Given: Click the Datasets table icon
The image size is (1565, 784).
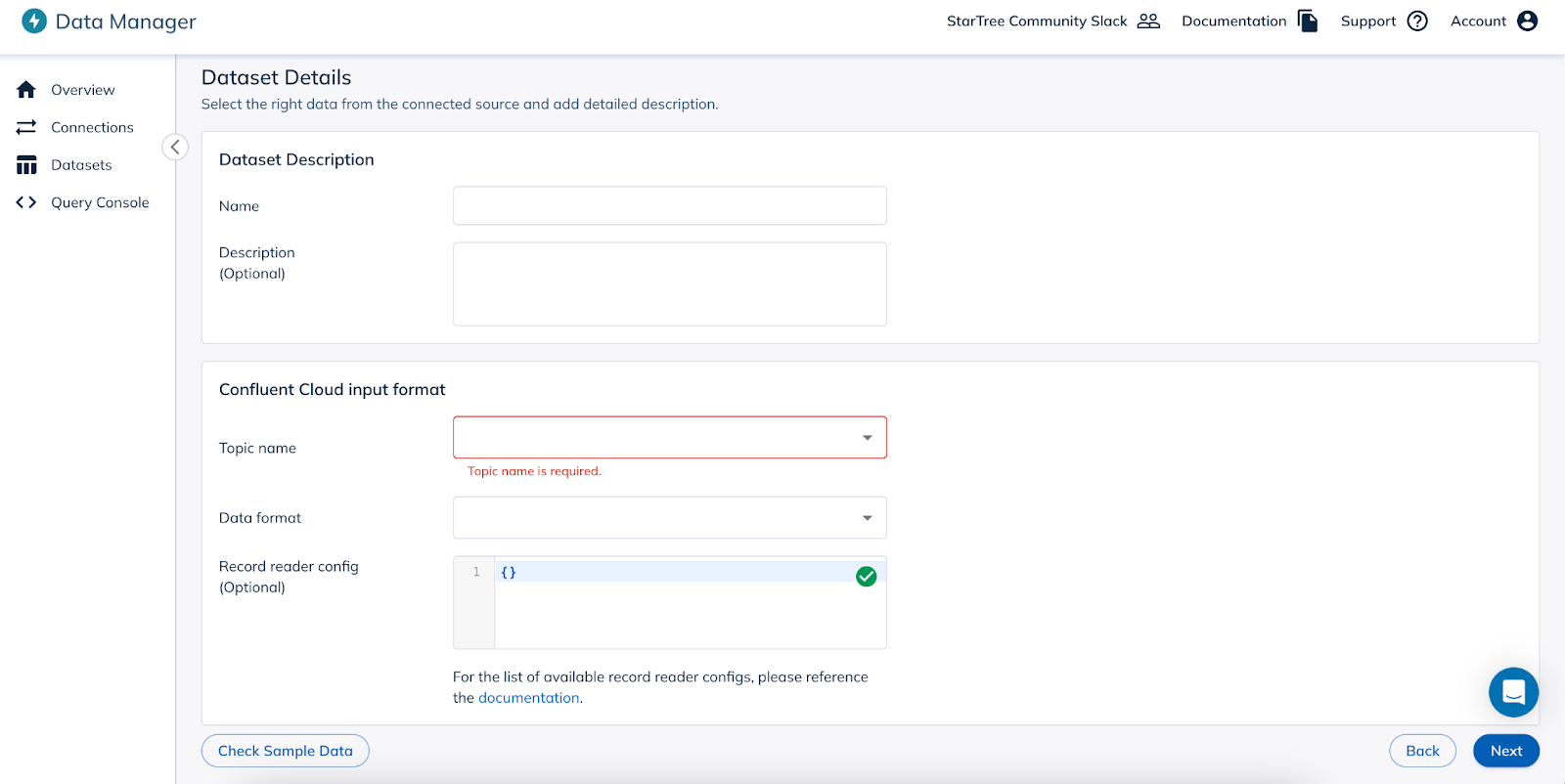Looking at the screenshot, I should [26, 165].
